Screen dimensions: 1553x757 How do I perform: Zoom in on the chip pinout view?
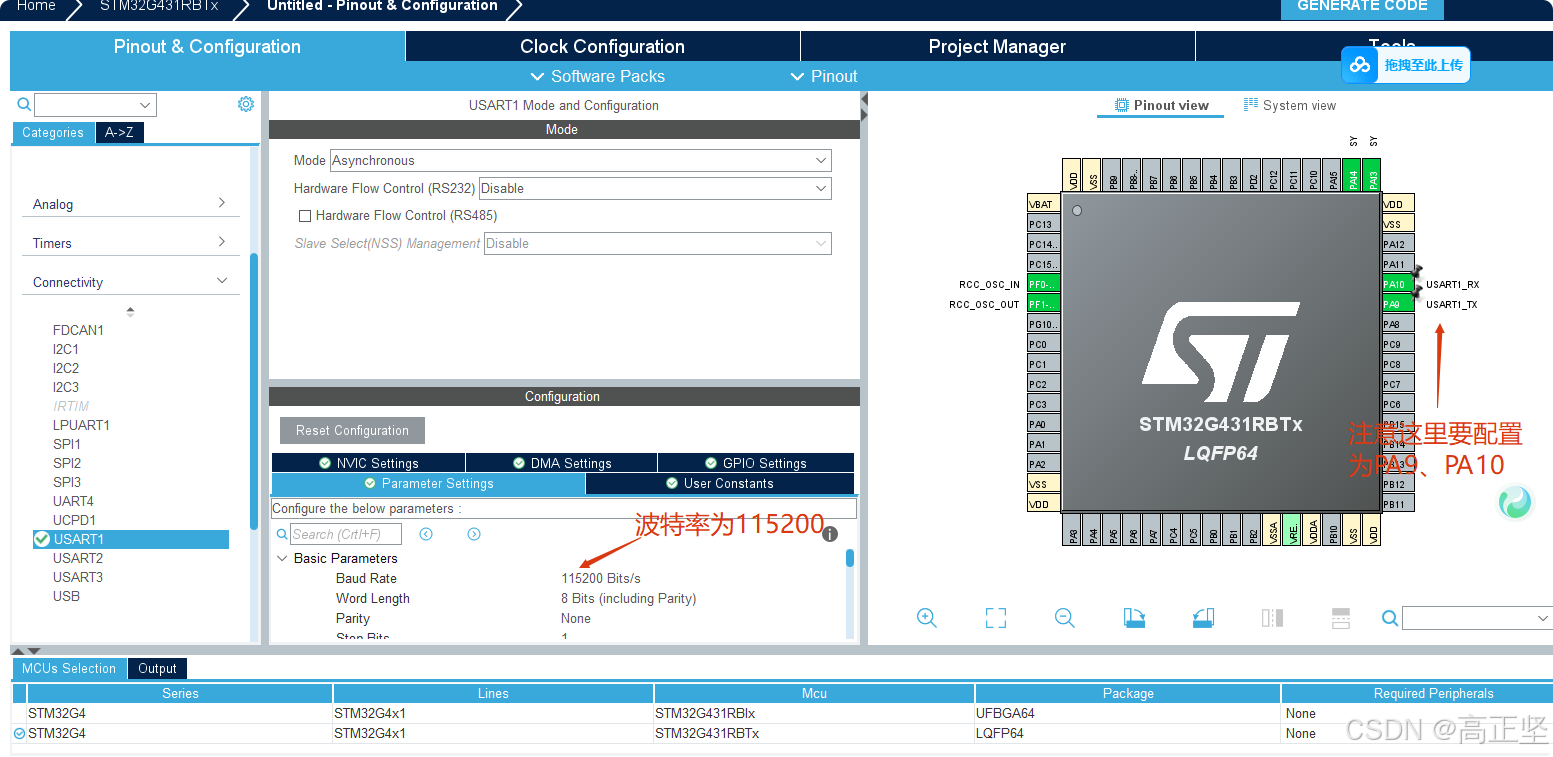(927, 618)
